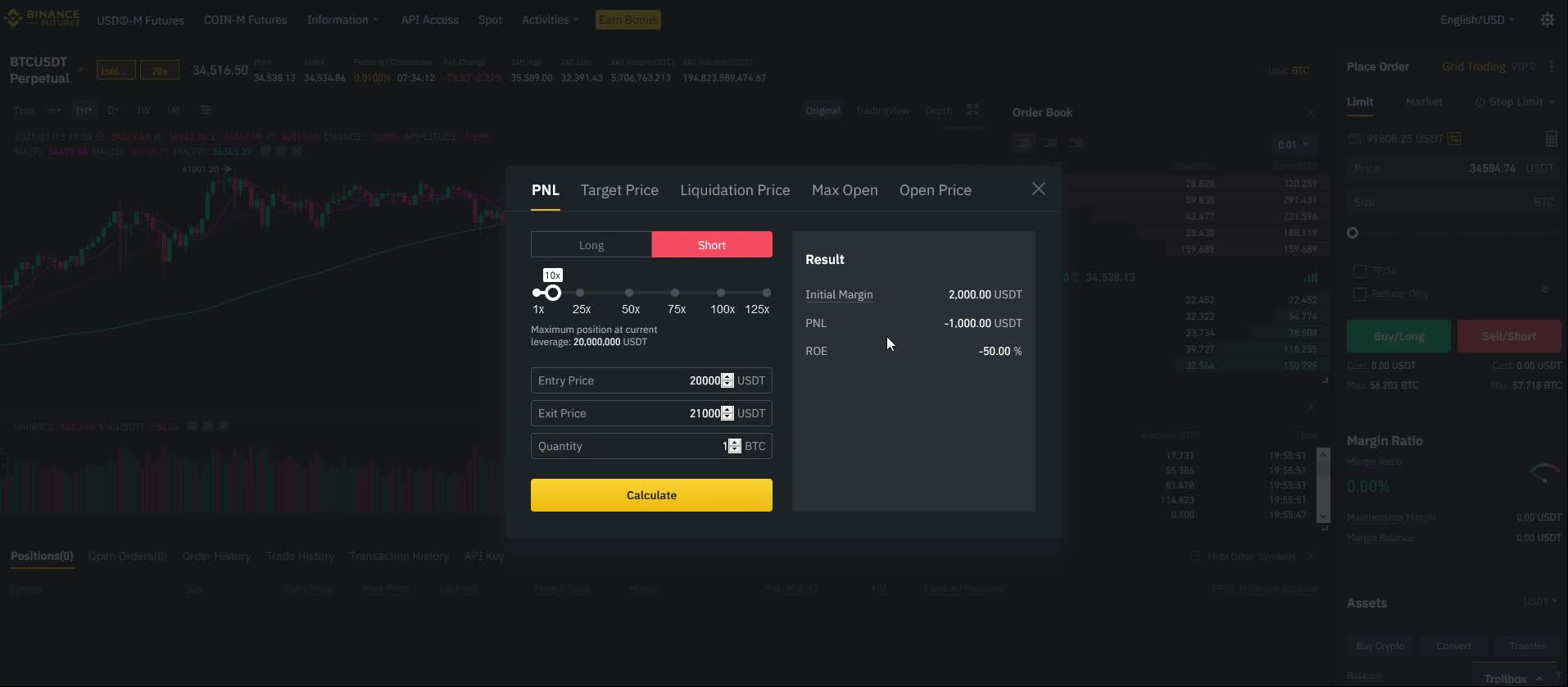
Task: Expand the chart to fullscreen
Action: click(972, 110)
